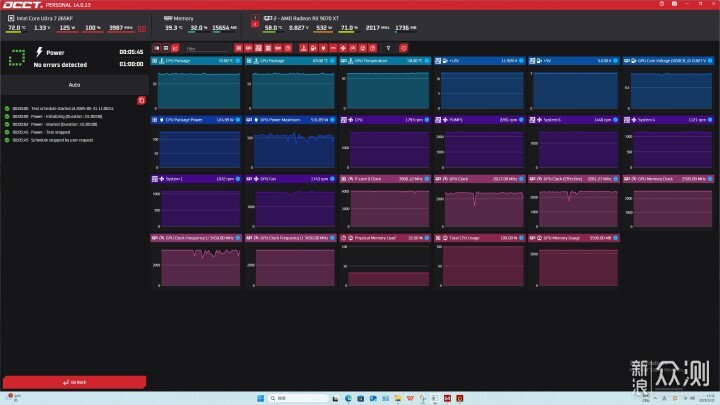
Task: Click the screenshot camera icon in title bar
Action: (x=674, y=4)
